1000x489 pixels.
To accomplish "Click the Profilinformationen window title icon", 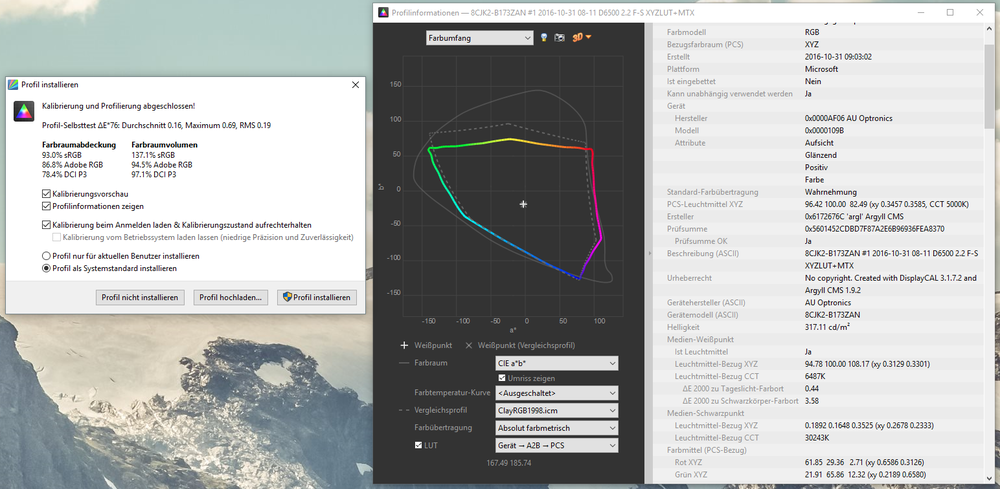I will point(385,12).
